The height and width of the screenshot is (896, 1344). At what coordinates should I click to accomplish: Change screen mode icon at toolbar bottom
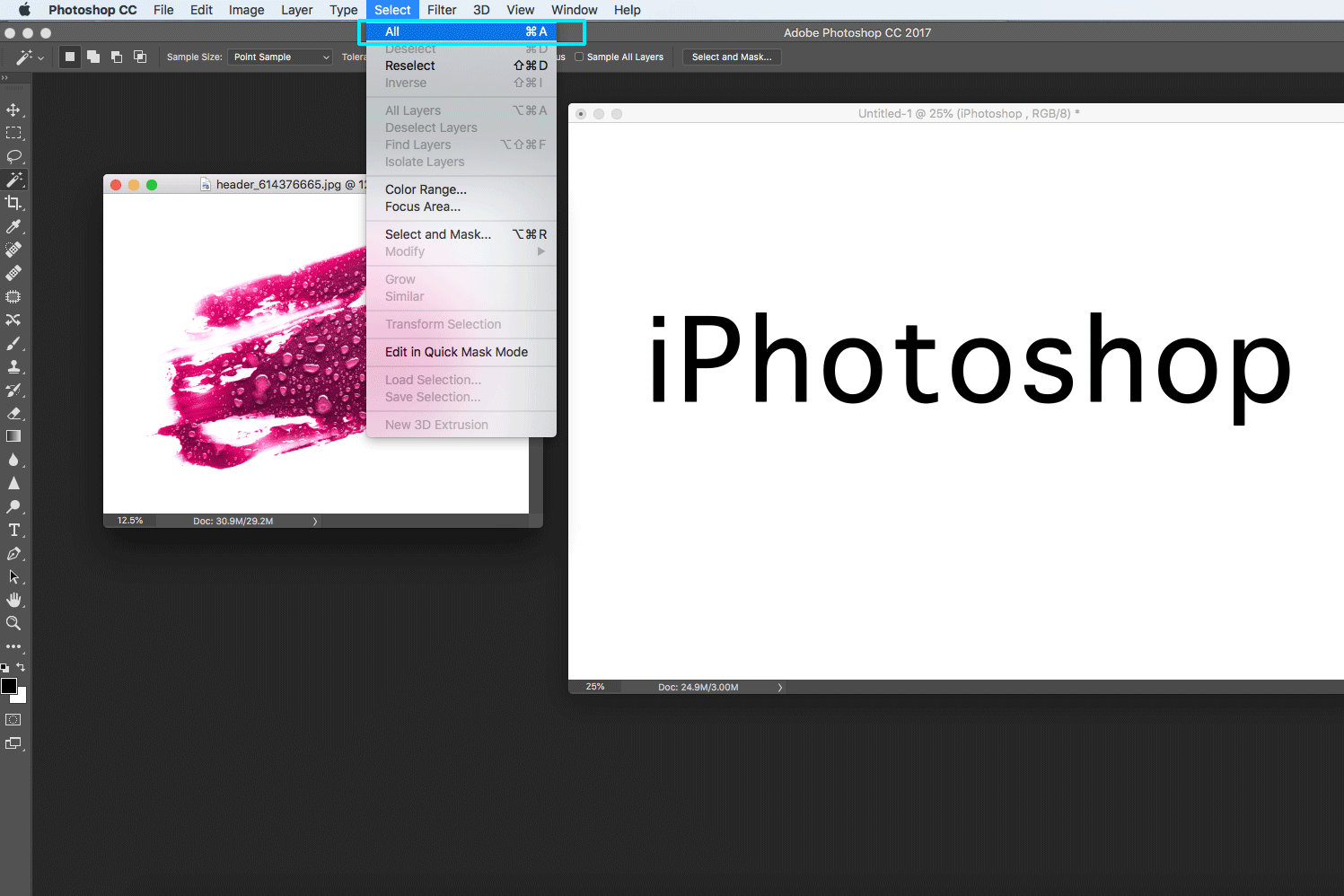[13, 743]
